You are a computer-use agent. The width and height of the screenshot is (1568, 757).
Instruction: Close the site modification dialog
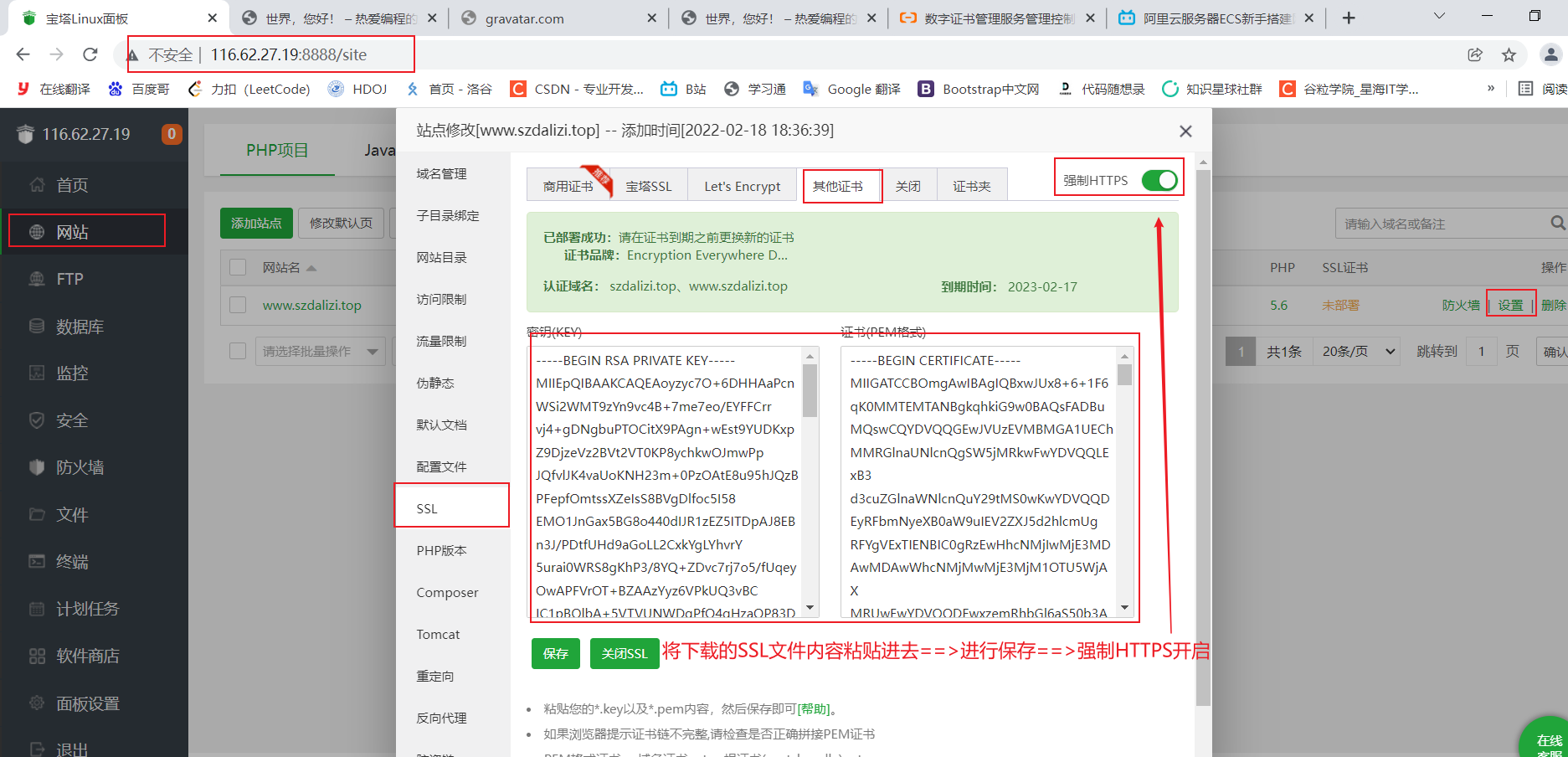click(x=1185, y=131)
